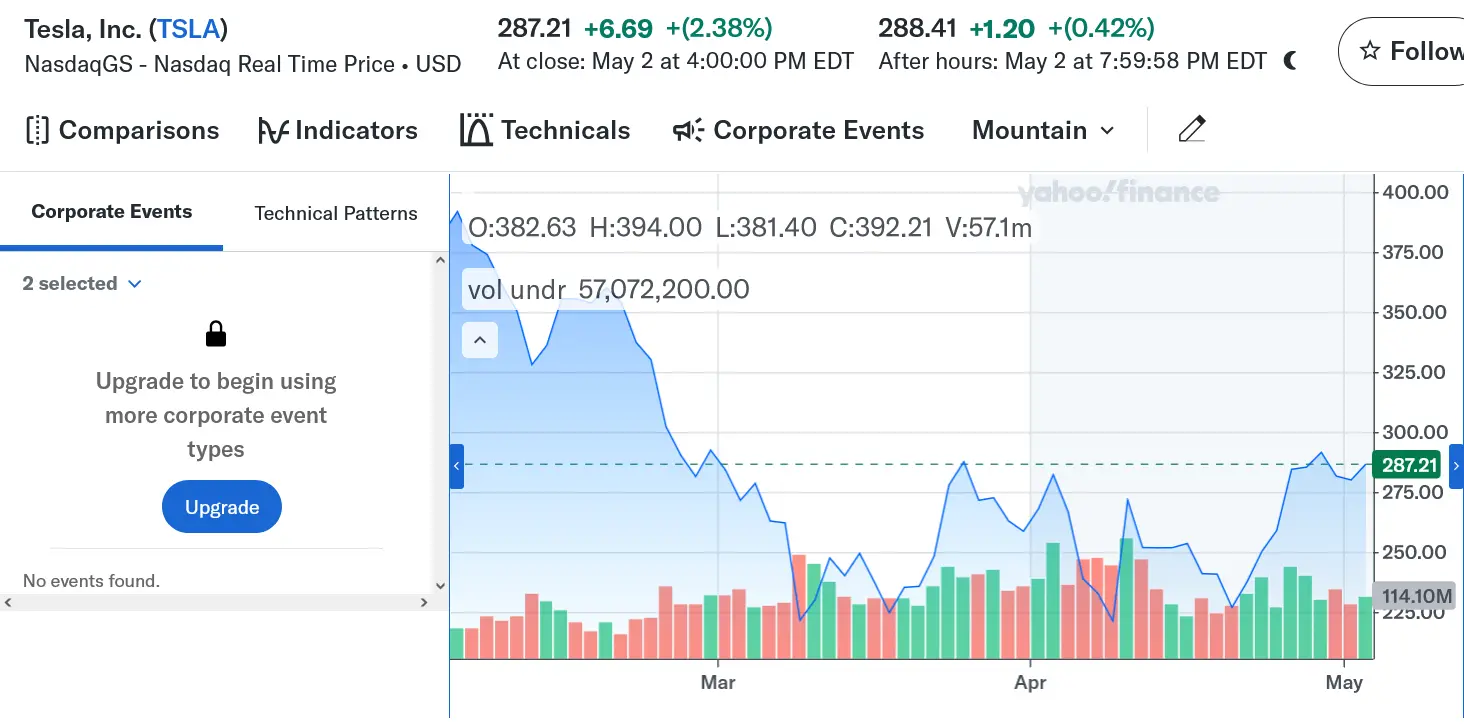Open the Mountain chart type dropdown
The height and width of the screenshot is (724, 1464).
(1043, 130)
